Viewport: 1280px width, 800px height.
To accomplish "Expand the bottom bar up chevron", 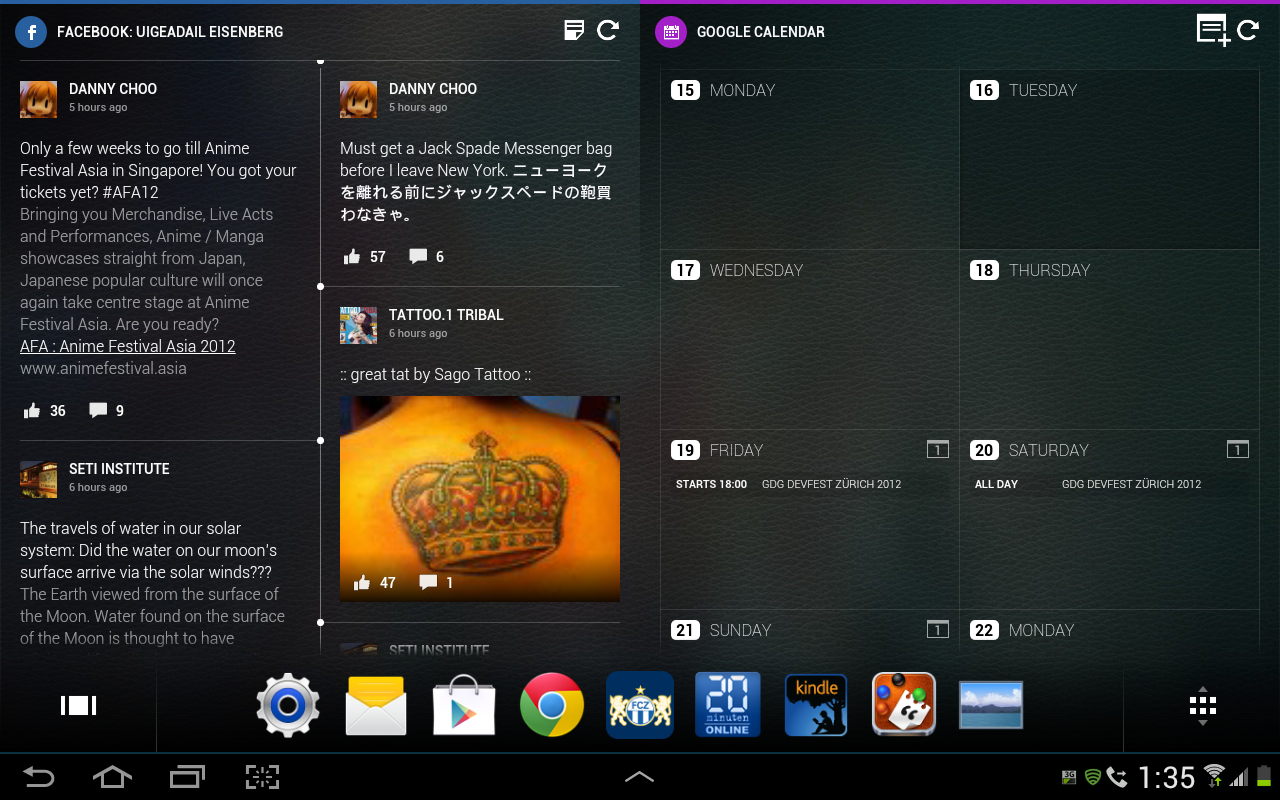I will point(640,777).
